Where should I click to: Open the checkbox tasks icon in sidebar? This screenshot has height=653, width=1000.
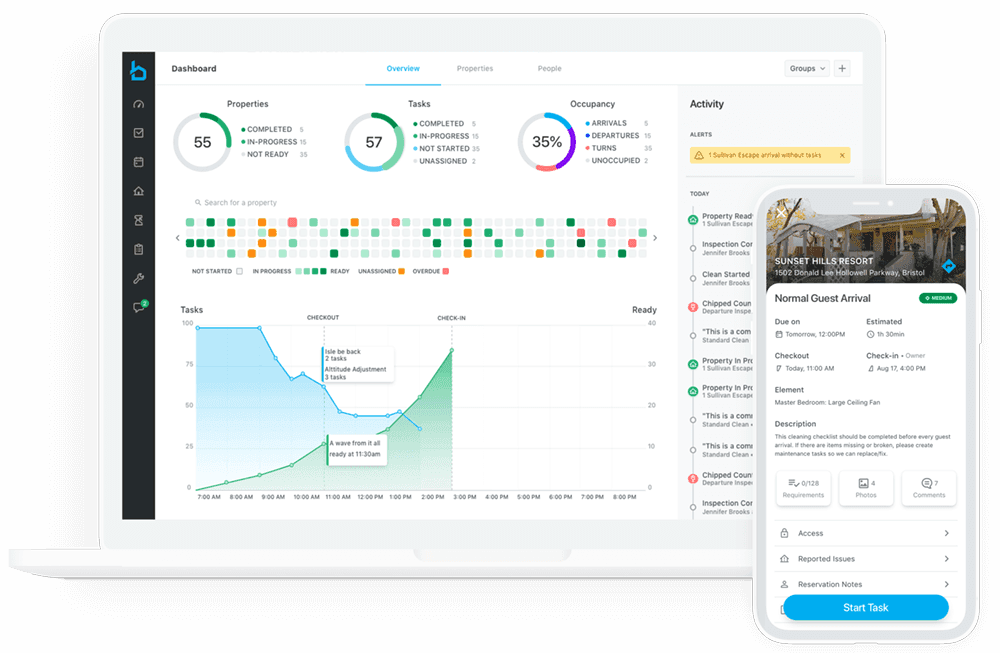139,133
